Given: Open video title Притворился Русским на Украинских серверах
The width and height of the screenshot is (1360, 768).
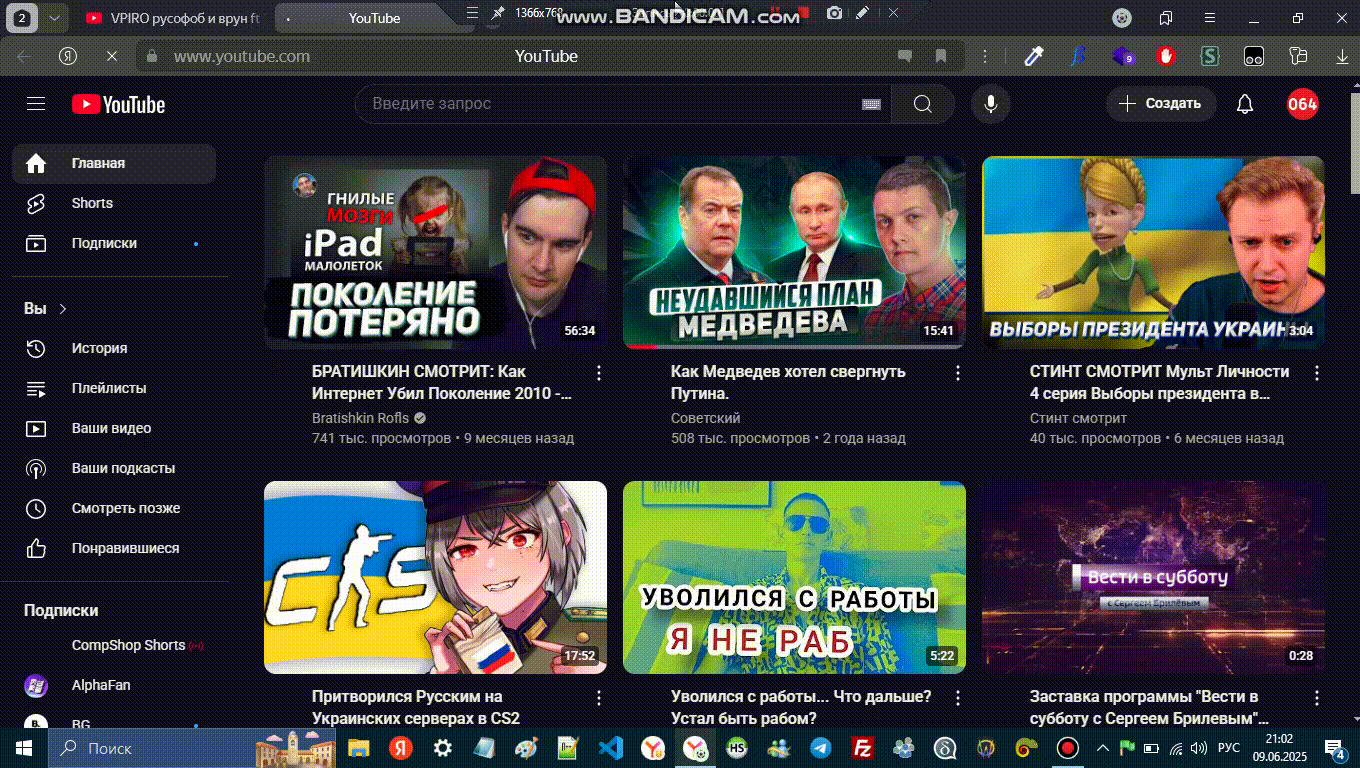Looking at the screenshot, I should [x=416, y=707].
